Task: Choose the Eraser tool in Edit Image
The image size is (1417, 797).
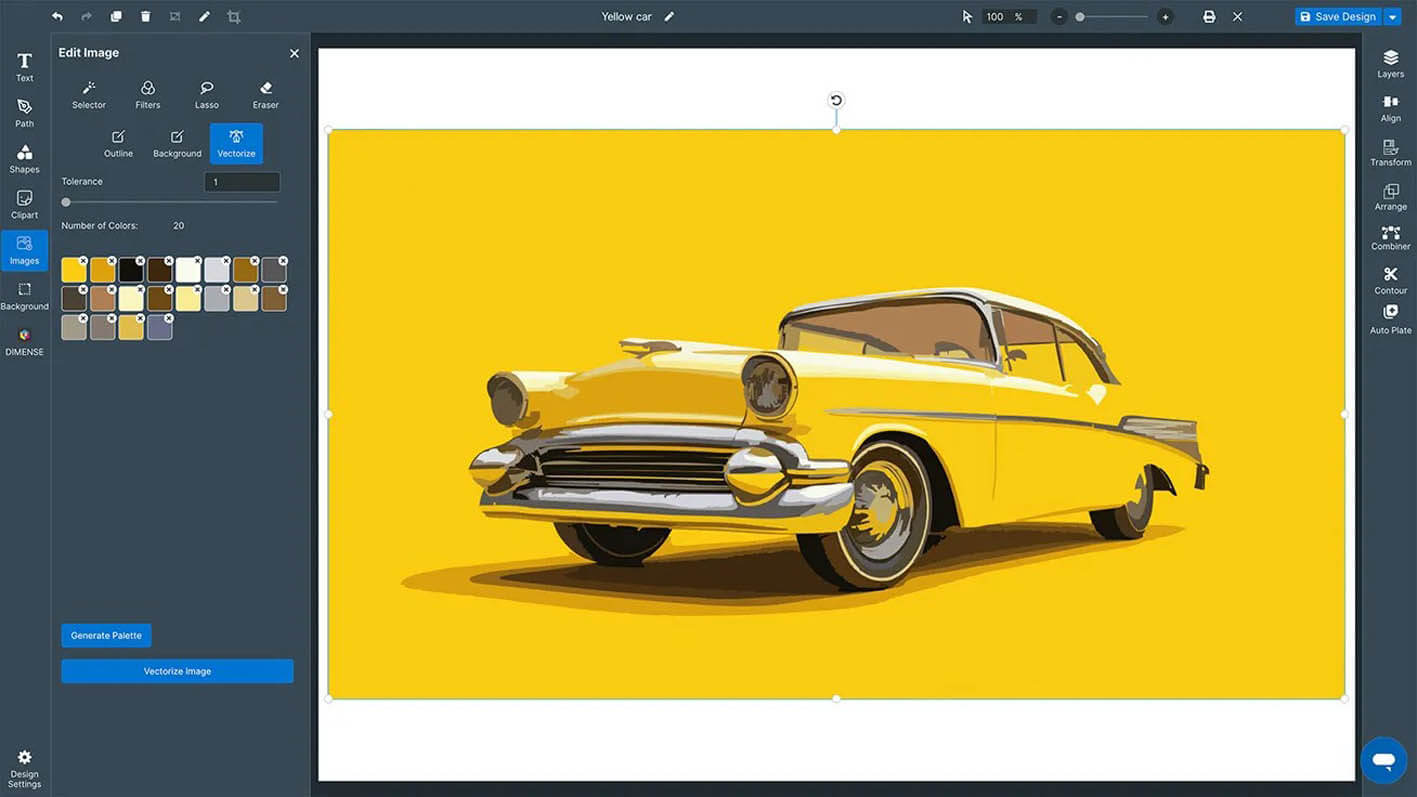Action: pos(265,94)
